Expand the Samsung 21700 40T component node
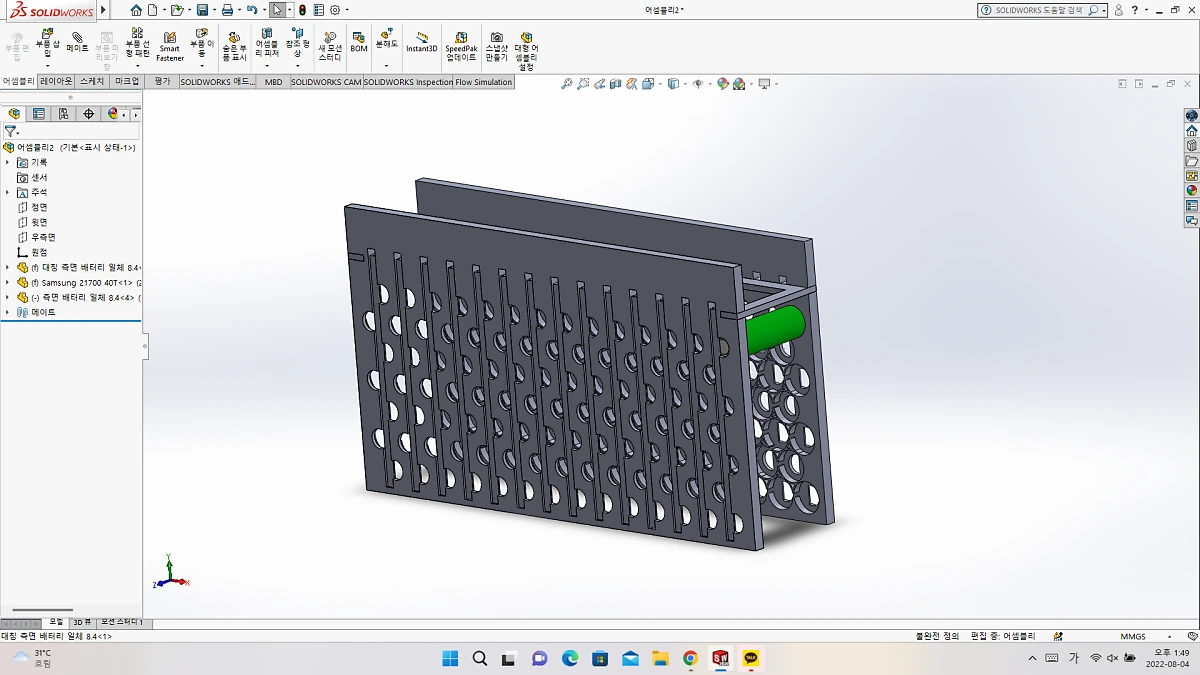Screen dimensions: 1200x675 8,283
